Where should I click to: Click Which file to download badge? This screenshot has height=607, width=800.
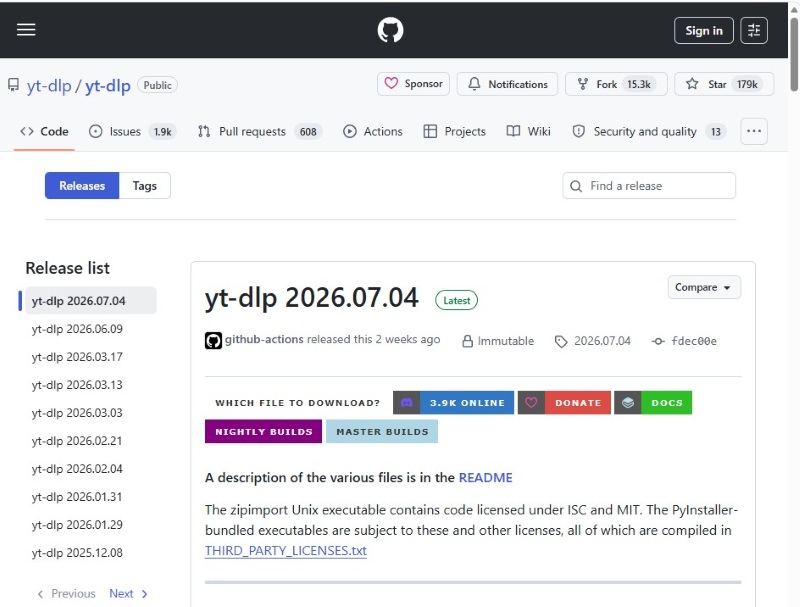[x=297, y=403]
